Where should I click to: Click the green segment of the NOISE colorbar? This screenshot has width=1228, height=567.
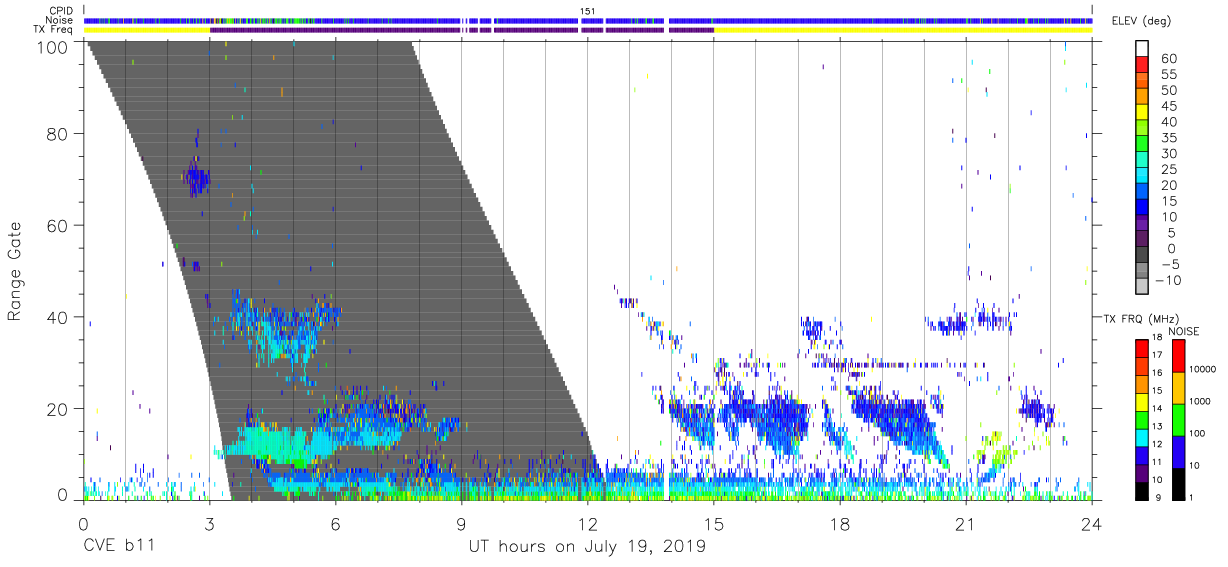1179,419
